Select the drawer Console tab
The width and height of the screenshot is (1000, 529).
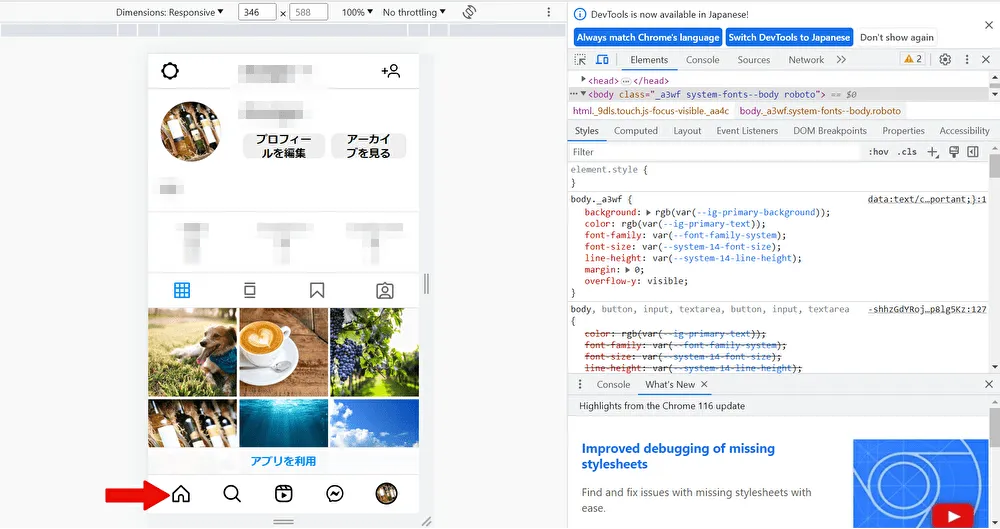613,384
